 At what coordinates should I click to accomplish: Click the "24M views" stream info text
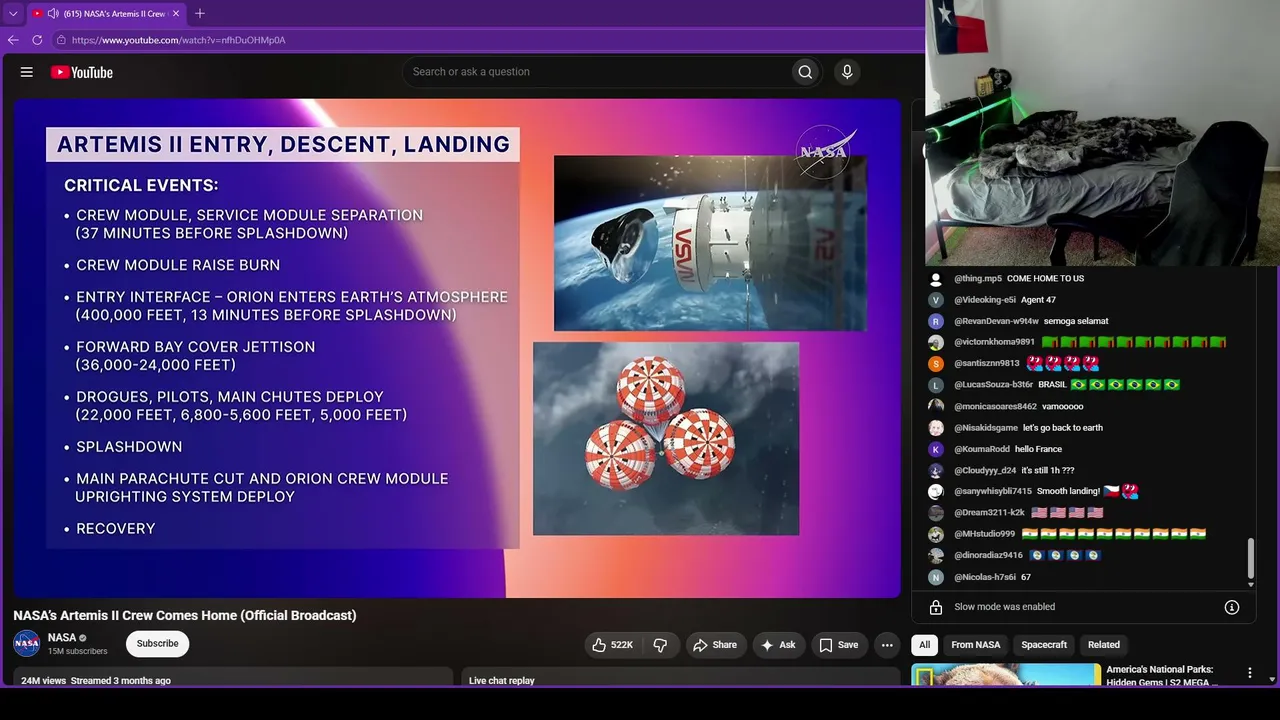96,681
